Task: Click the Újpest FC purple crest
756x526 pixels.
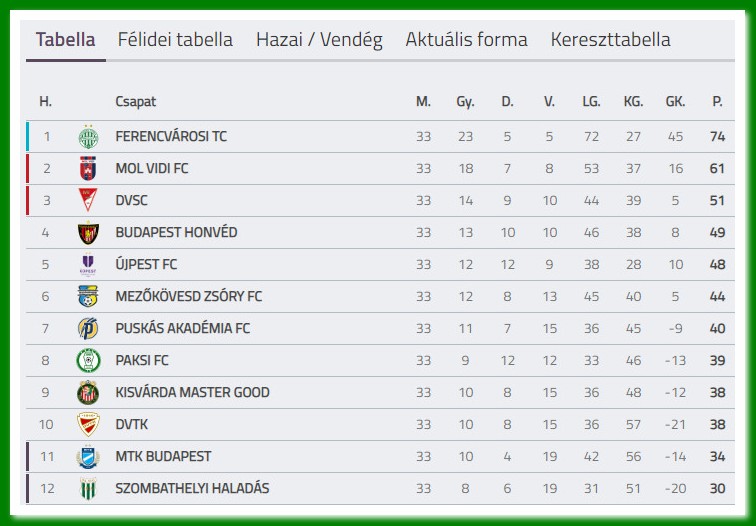Action: click(x=88, y=265)
